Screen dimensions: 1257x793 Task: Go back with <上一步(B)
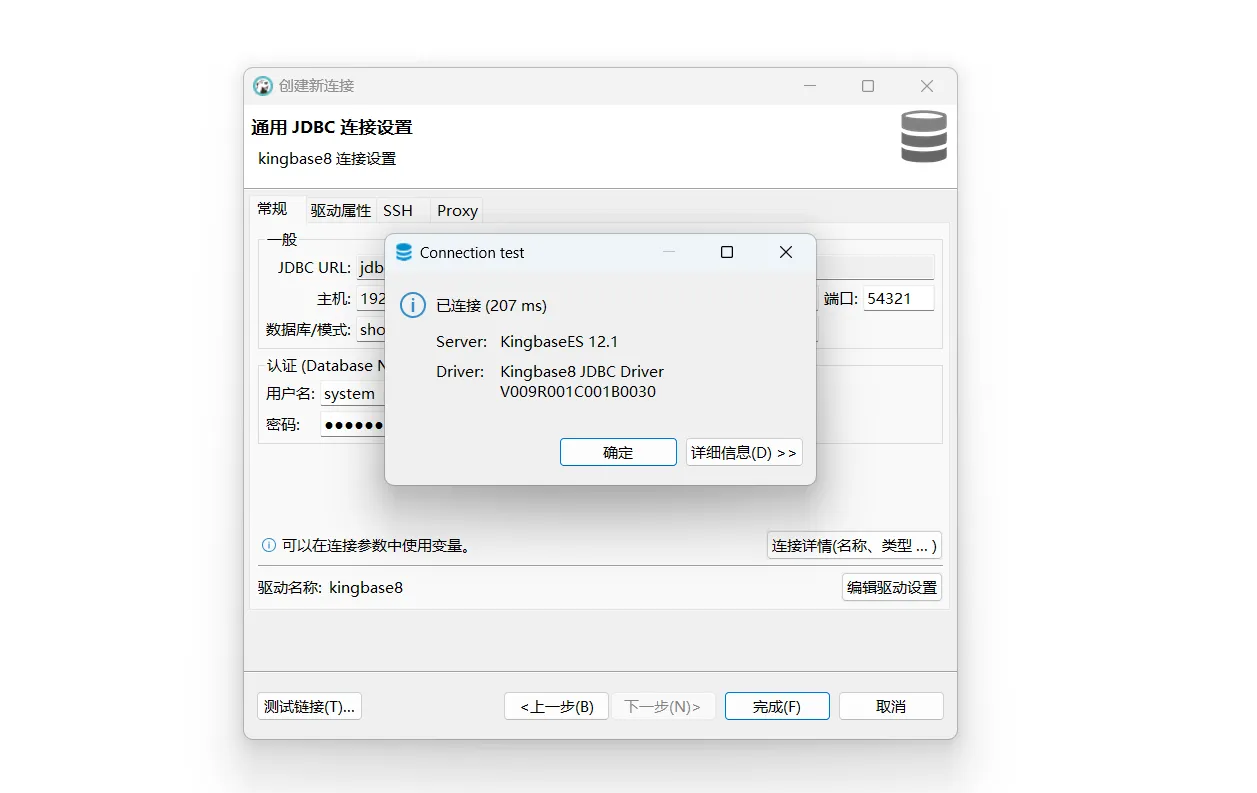pos(557,706)
